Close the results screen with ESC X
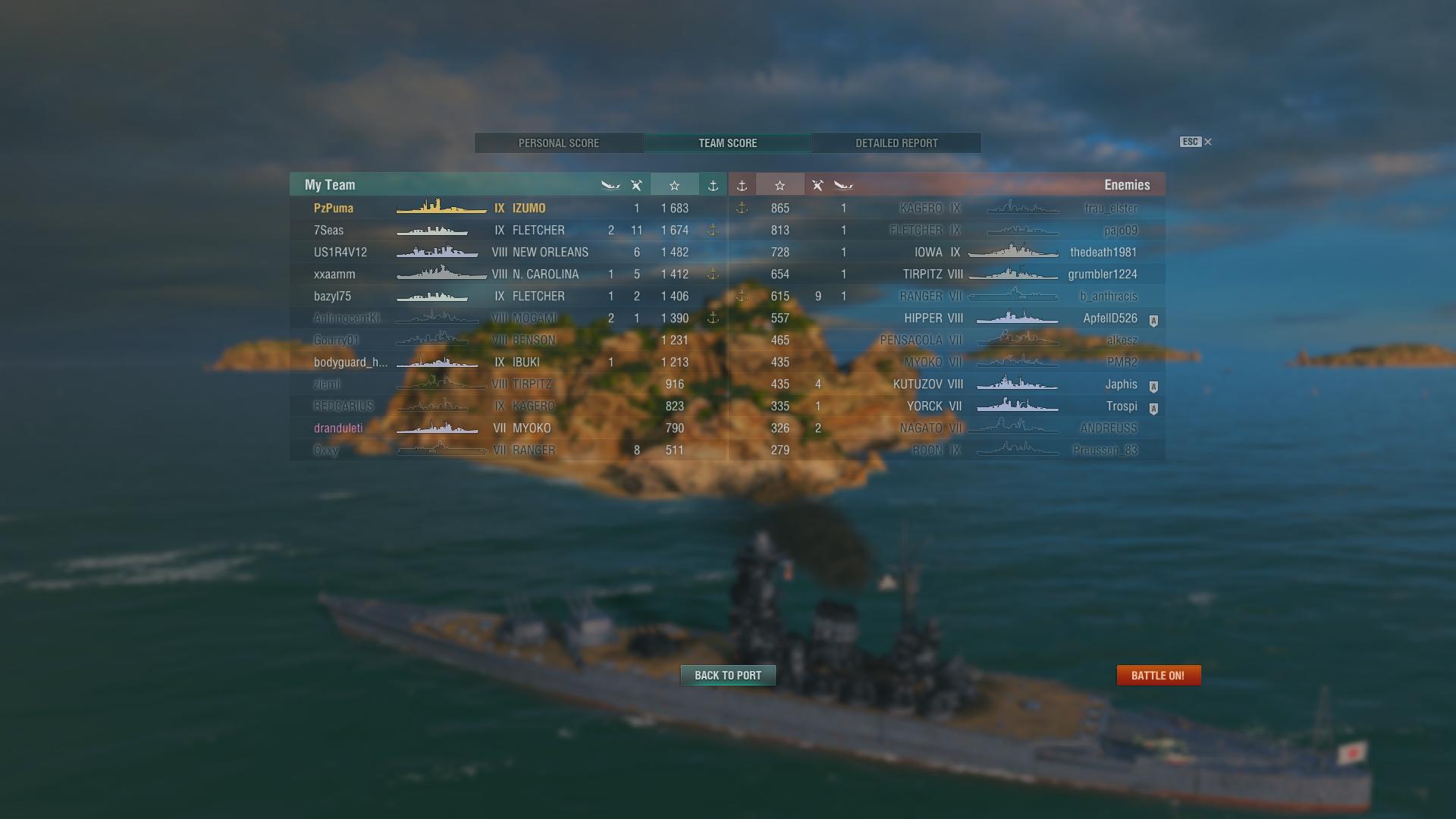 (x=1196, y=142)
